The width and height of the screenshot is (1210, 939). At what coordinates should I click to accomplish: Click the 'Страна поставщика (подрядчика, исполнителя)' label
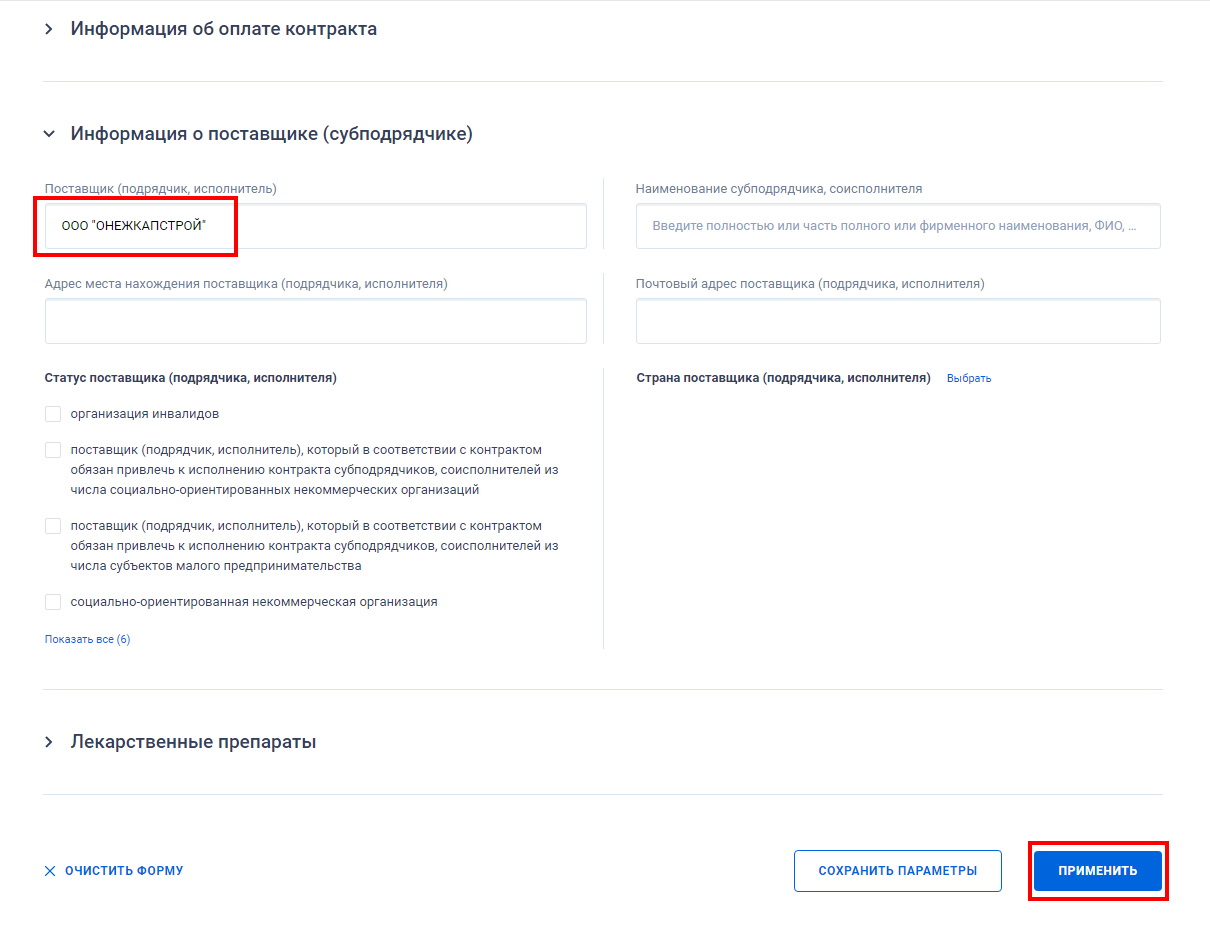[783, 377]
